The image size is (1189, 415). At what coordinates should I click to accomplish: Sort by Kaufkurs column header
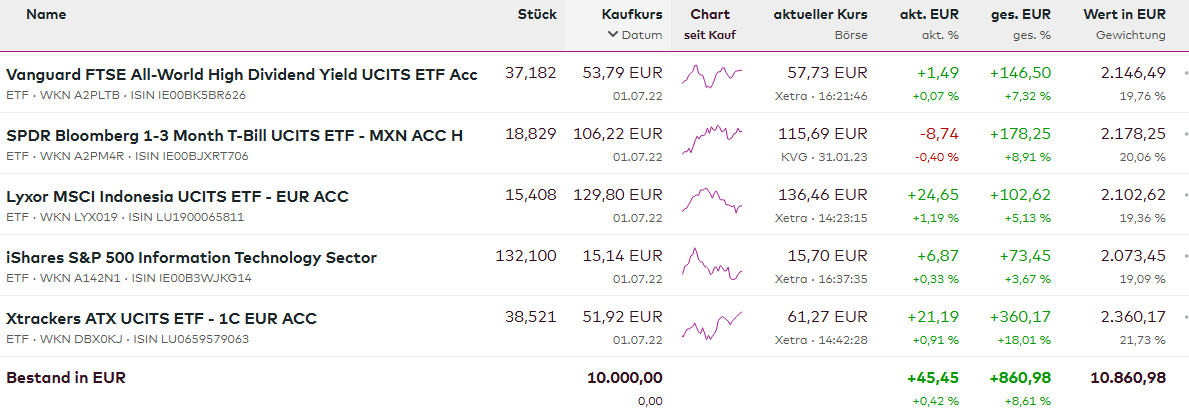tap(632, 15)
